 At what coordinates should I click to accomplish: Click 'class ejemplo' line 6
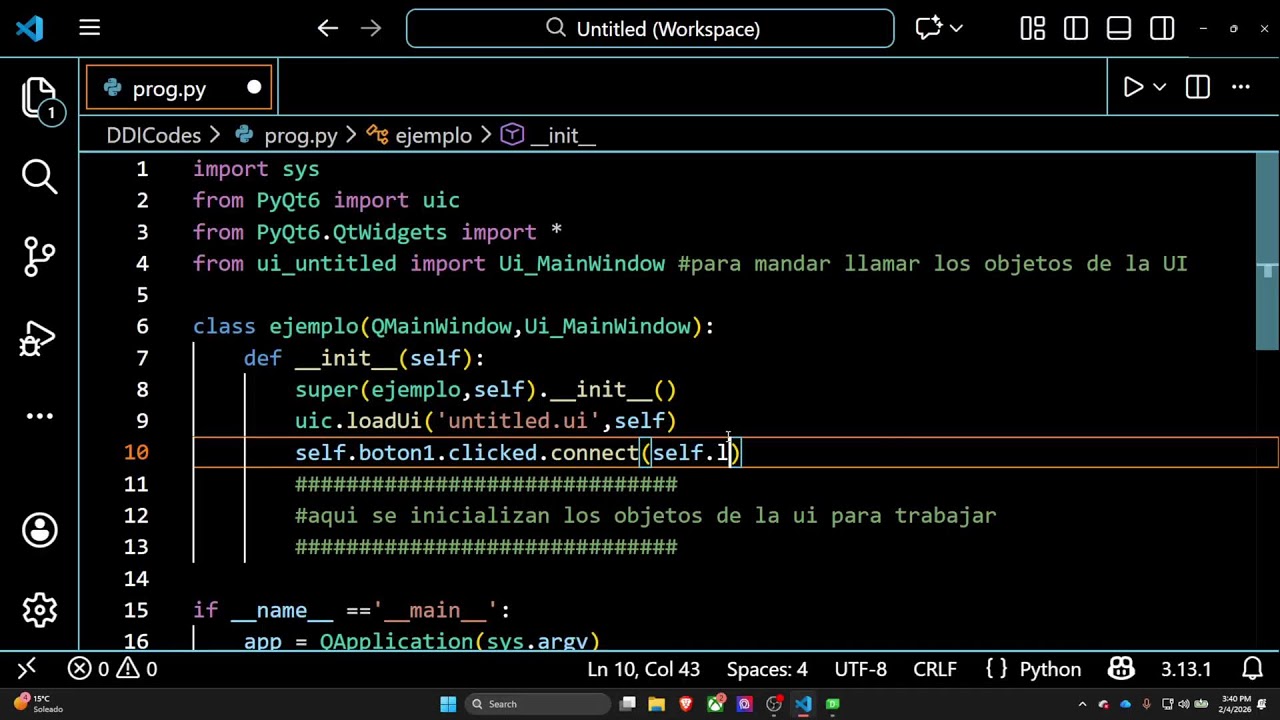(x=275, y=327)
